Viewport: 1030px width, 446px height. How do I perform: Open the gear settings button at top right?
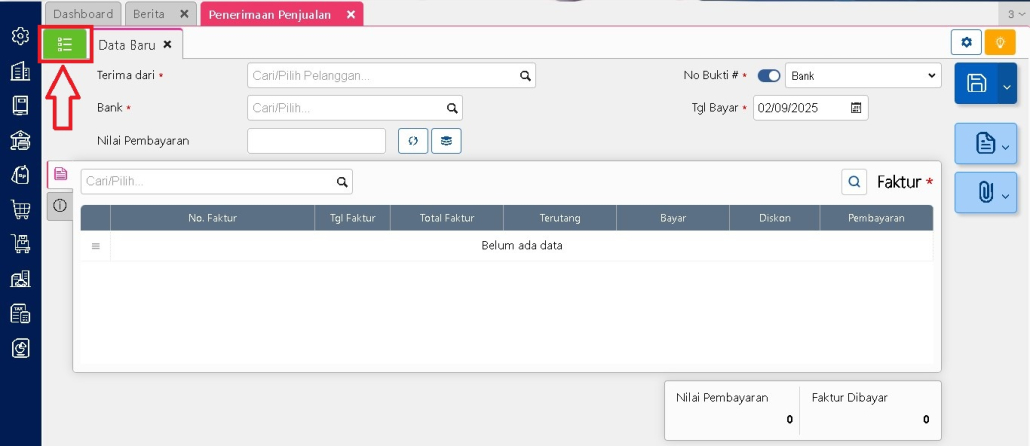(965, 43)
